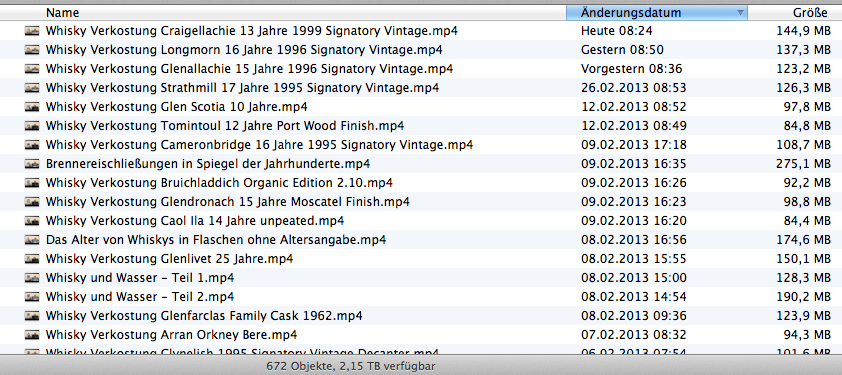Click the video icon of Craigellachie 13 Jahre file
The image size is (842, 375).
tap(32, 31)
